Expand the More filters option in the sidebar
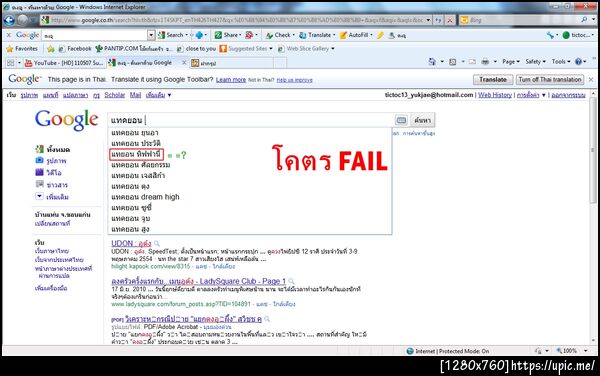This screenshot has width=600, height=376. click(x=52, y=197)
